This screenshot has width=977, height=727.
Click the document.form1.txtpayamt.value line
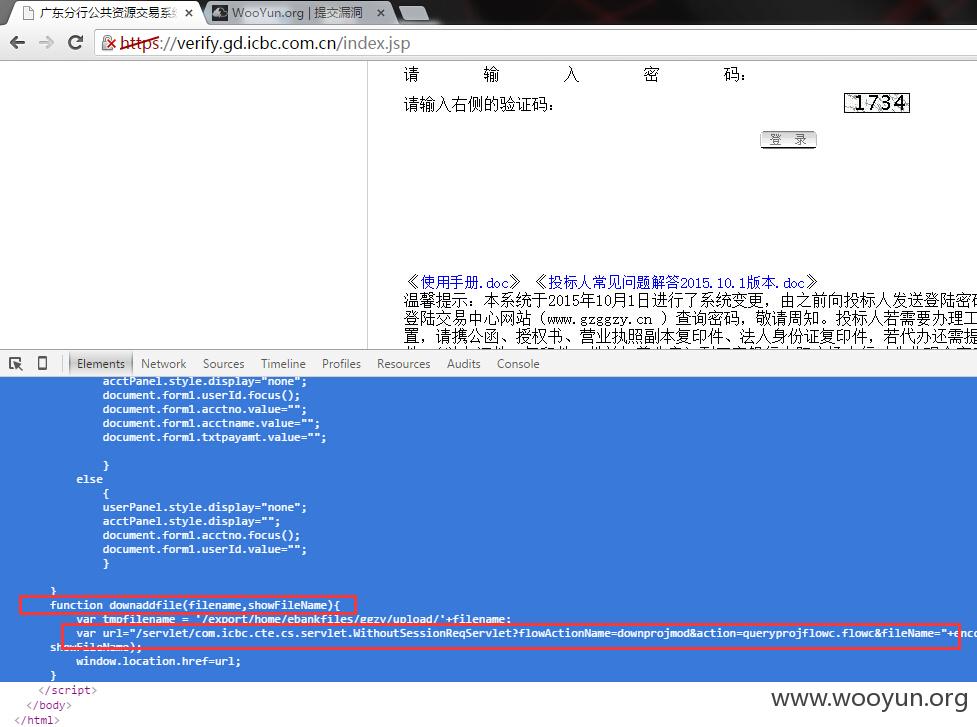pyautogui.click(x=214, y=437)
